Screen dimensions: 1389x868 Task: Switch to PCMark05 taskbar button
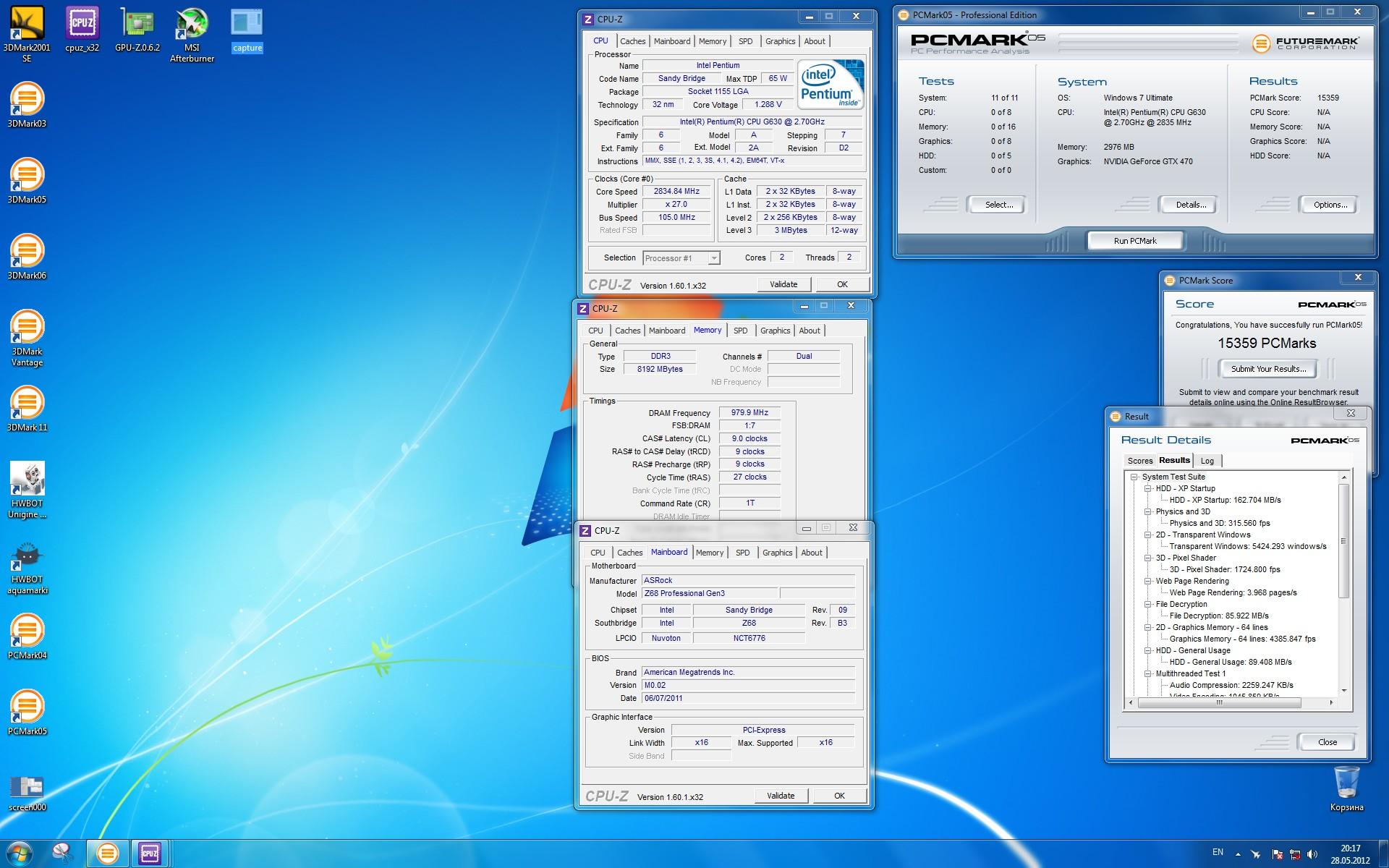coord(107,854)
